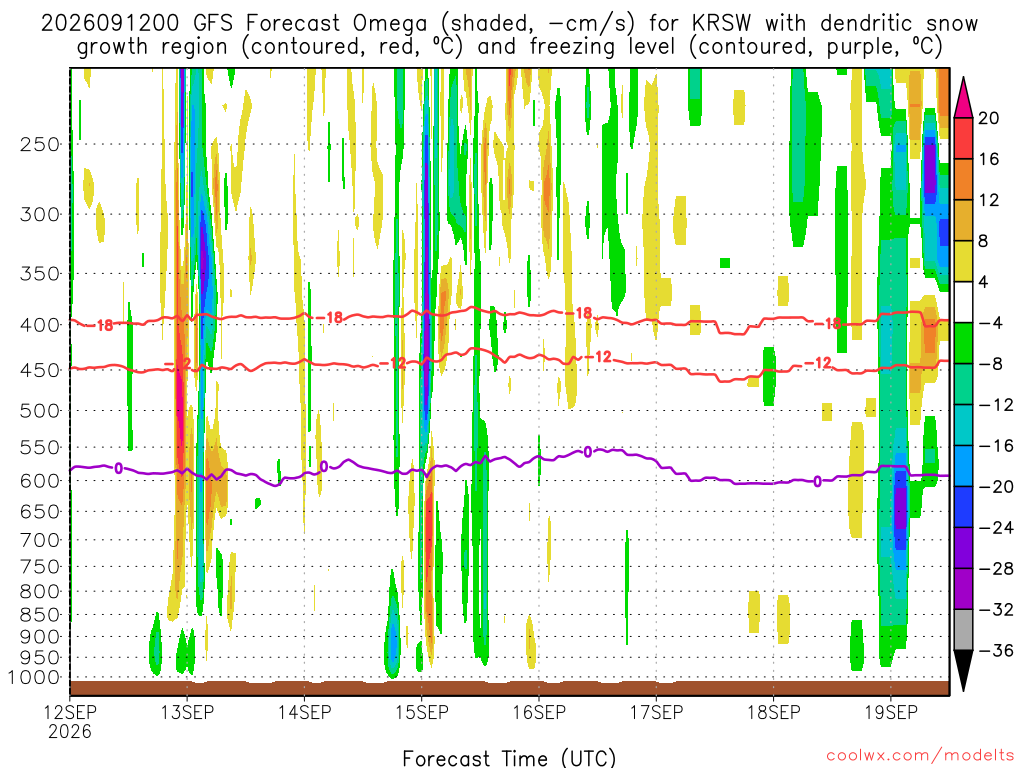Click the 13SEP time axis label
The width and height of the screenshot is (1024, 768).
point(187,712)
